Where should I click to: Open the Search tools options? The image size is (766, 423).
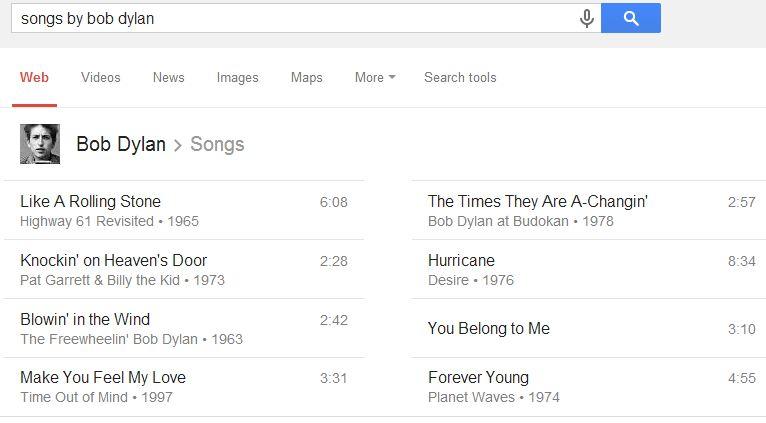[x=460, y=77]
